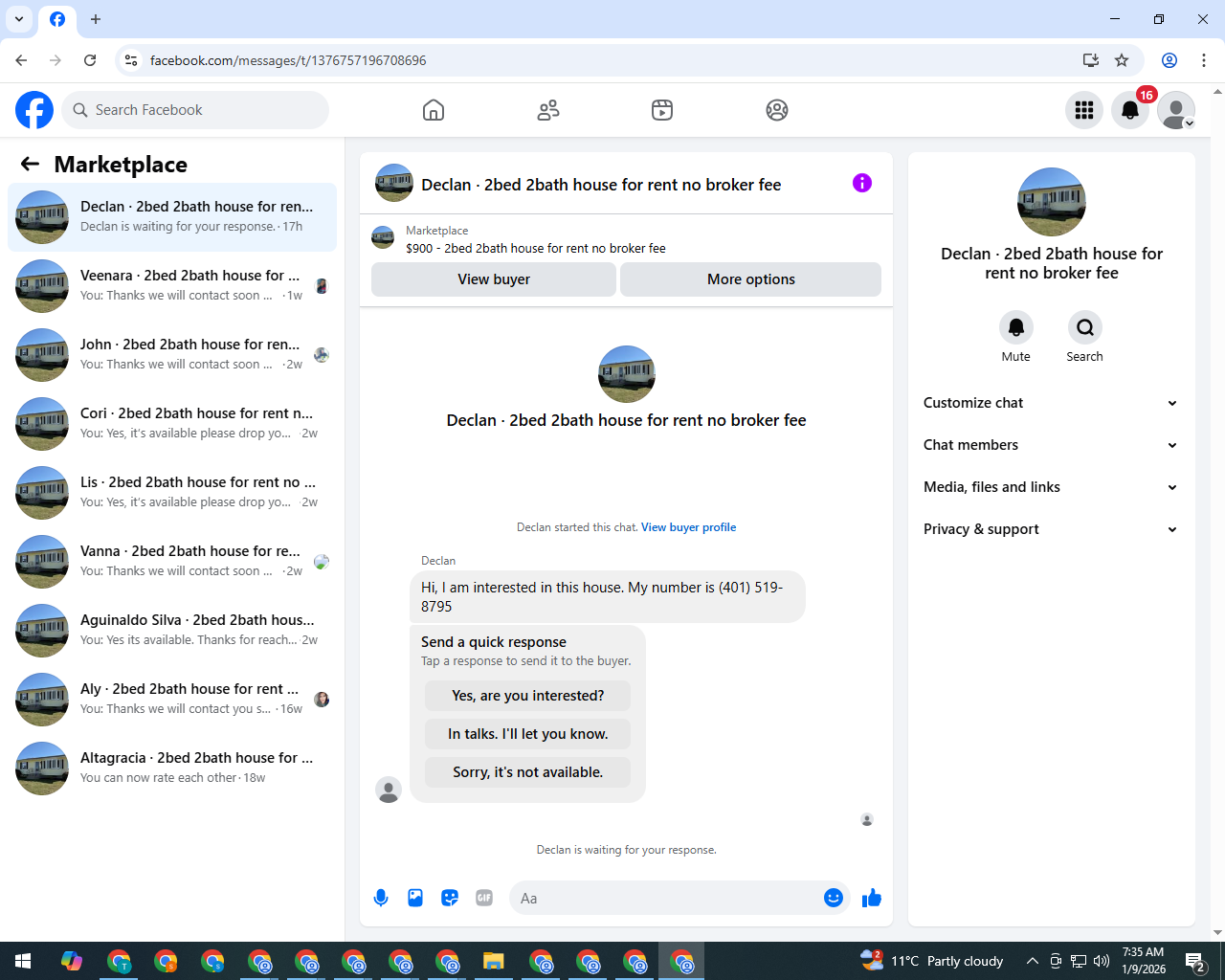Open the Facebook logo home link
Screen dimensions: 1225x980
point(34,110)
